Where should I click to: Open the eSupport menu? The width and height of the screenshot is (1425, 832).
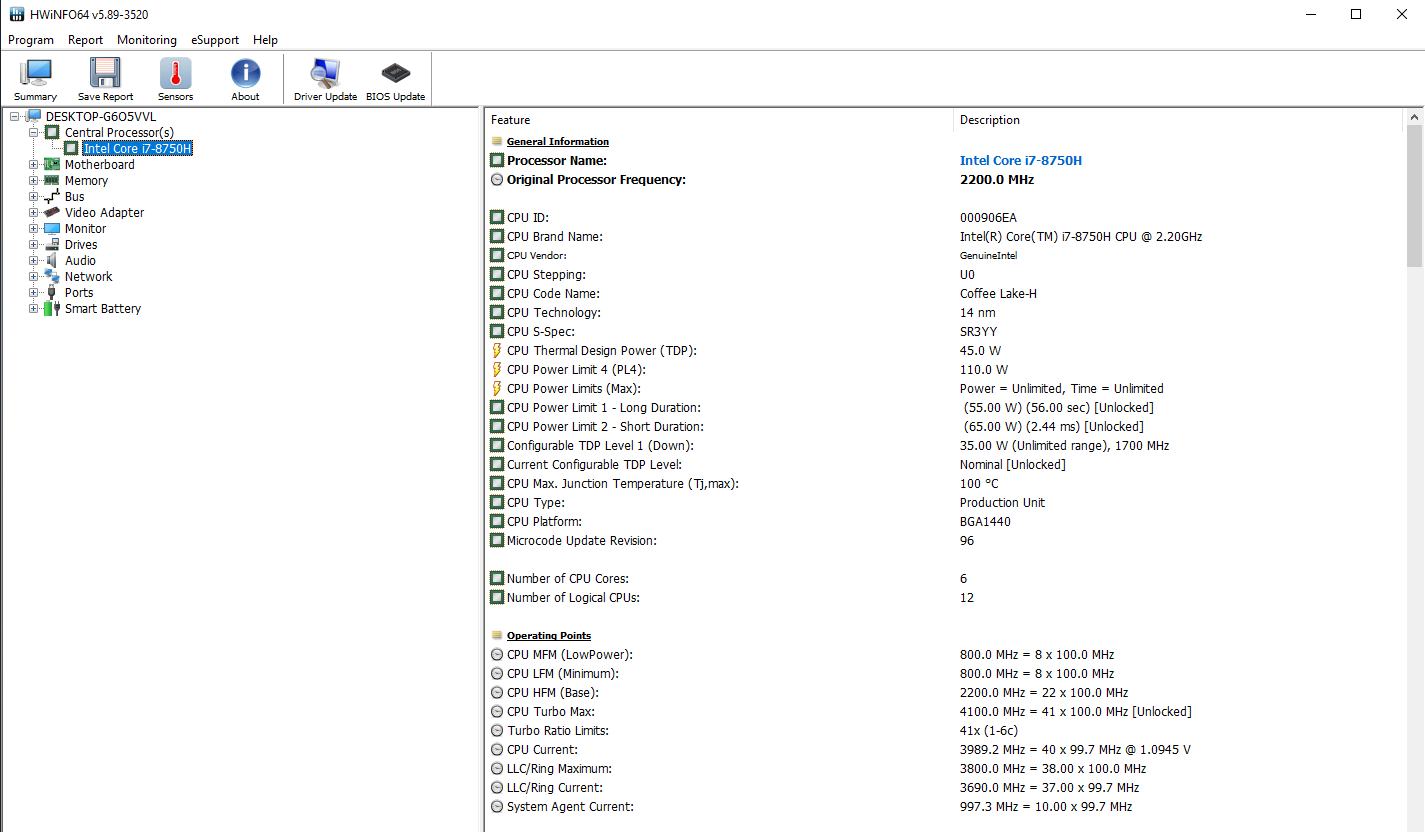215,40
